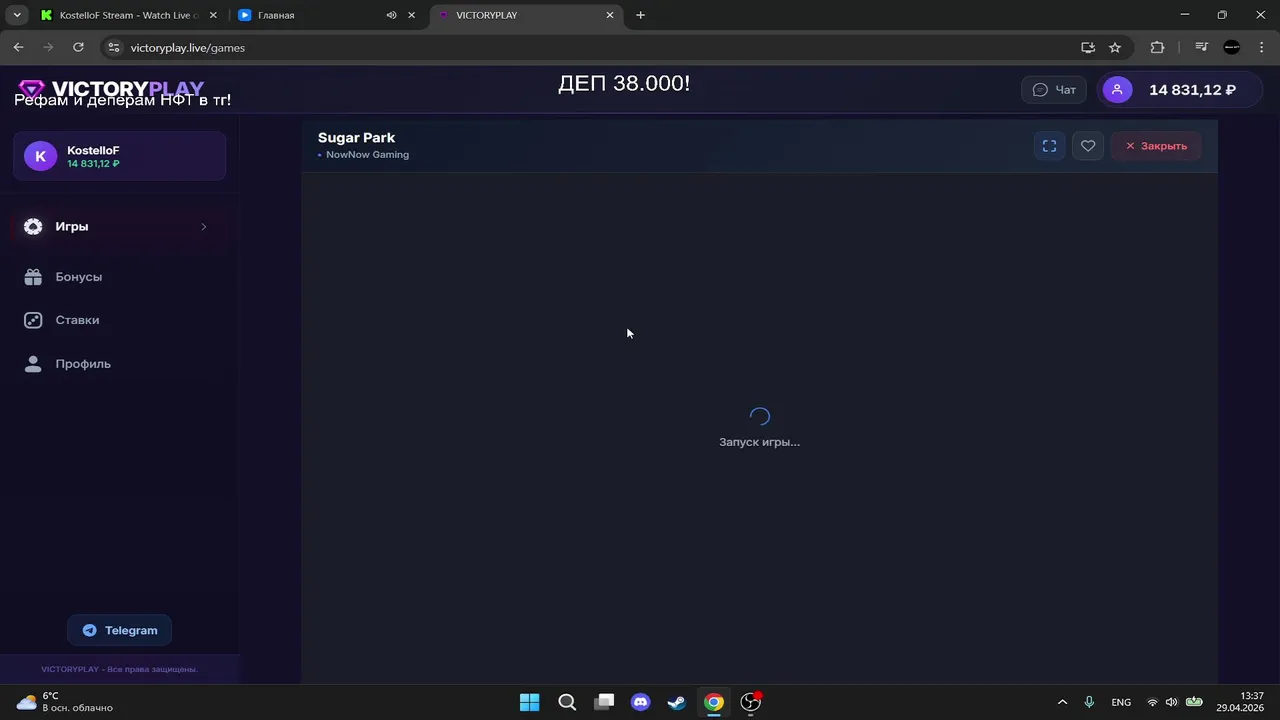
Task: Open the Chrome profile avatar
Action: (x=1232, y=47)
